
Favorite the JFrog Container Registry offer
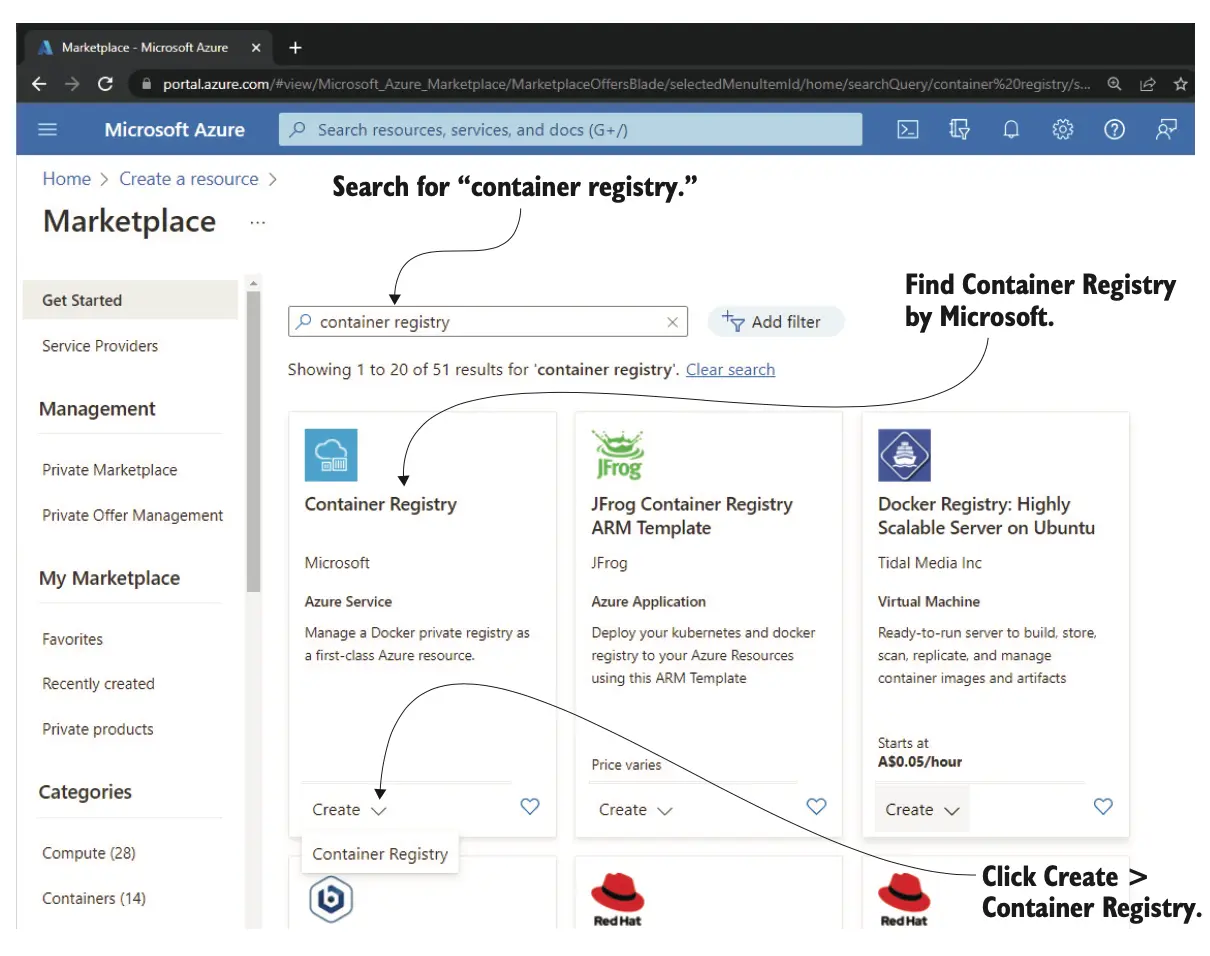pos(816,807)
